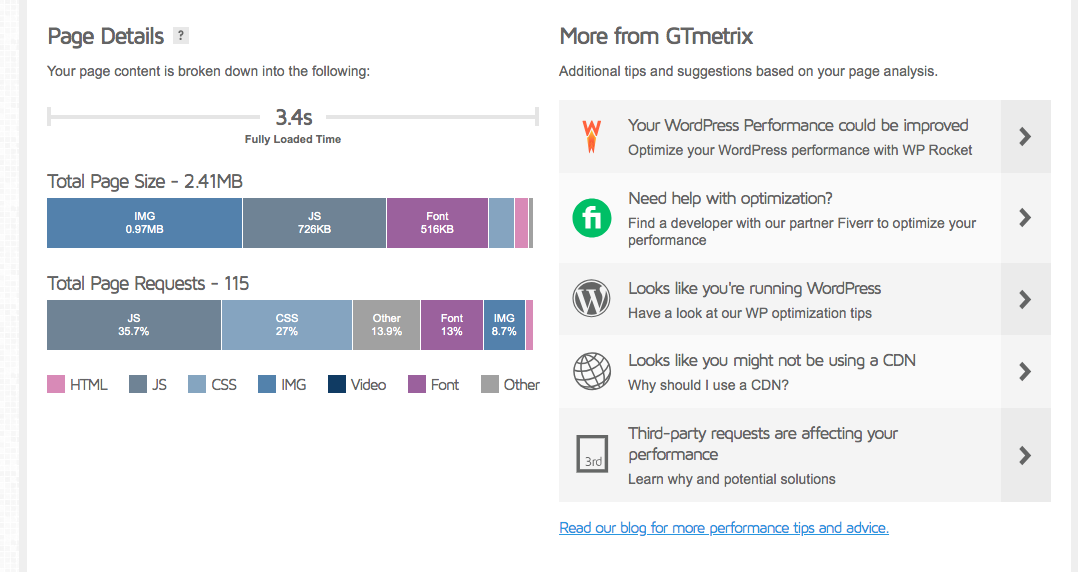Click the WP Rocket logo icon
1078x572 pixels.
tap(592, 136)
